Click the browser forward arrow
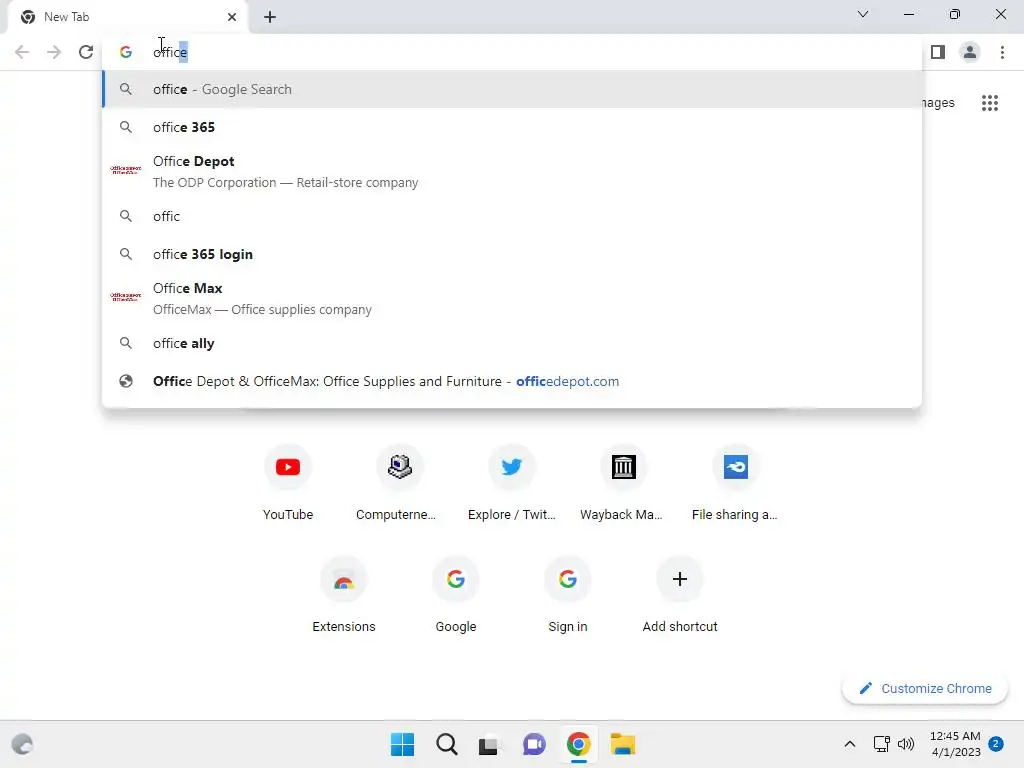 pos(54,52)
